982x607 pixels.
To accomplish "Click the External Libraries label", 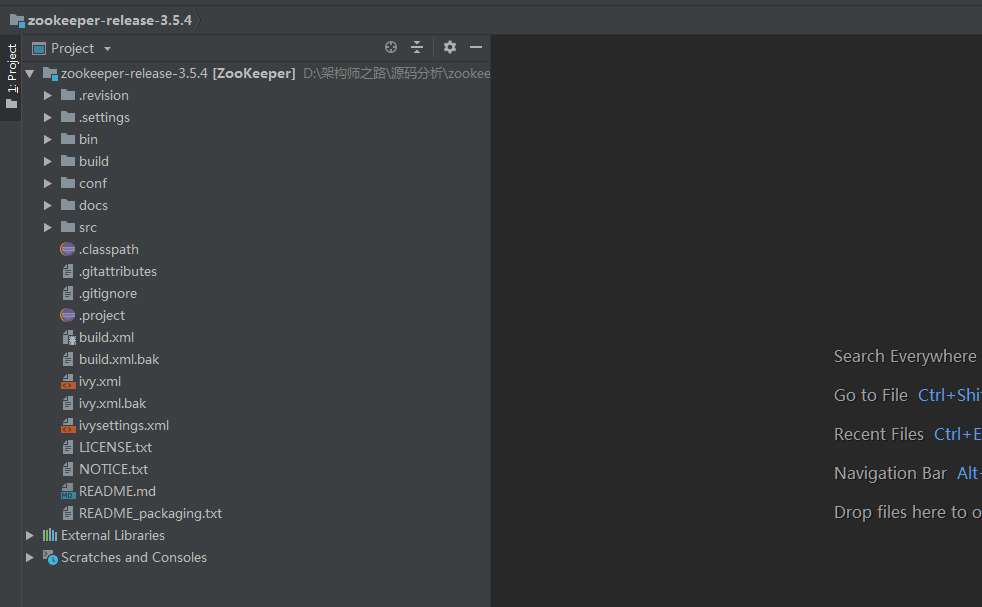I will (113, 535).
